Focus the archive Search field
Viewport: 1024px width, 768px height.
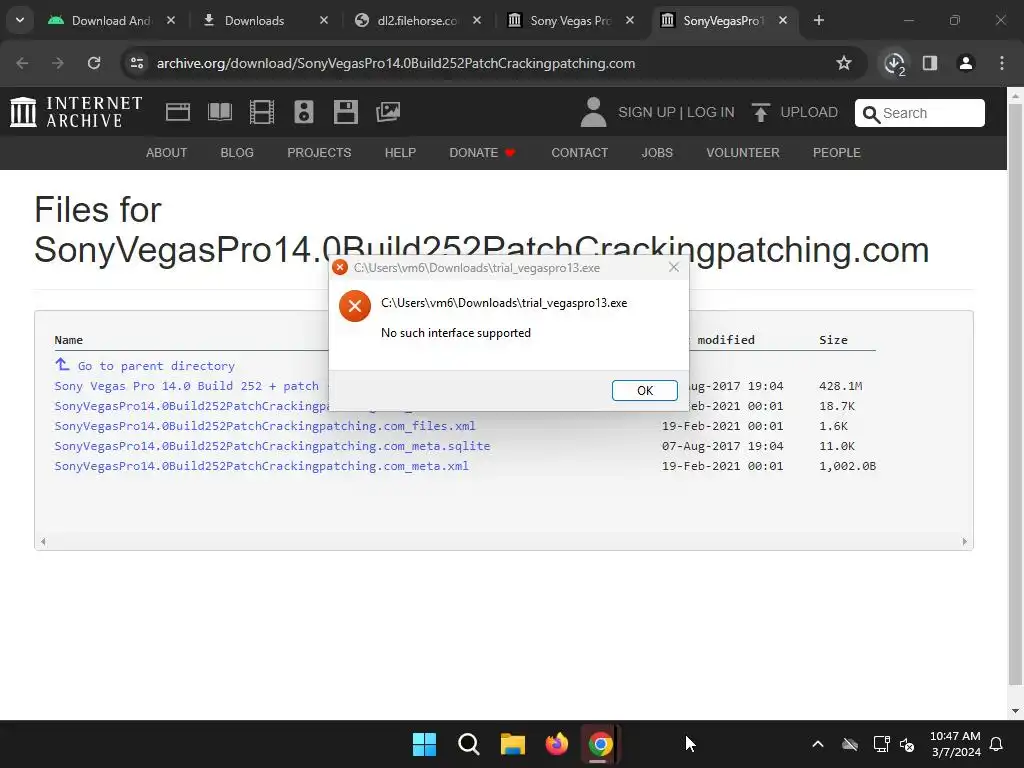click(x=920, y=113)
